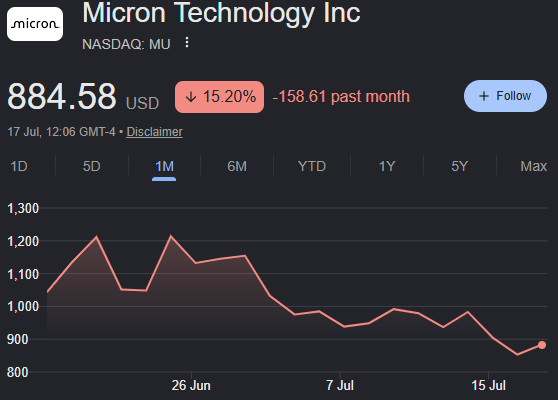Screen dimensions: 558x400
Task: Click the 1,300 y-axis label
Action: point(23,208)
